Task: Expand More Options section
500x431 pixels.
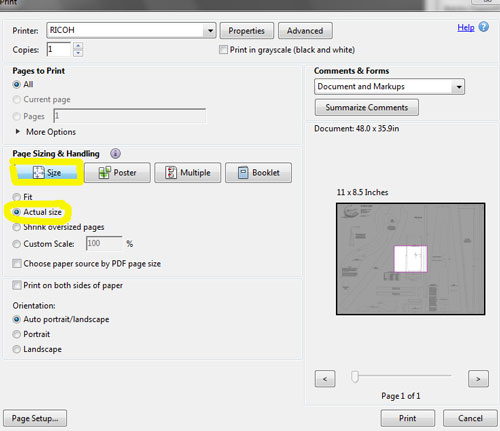Action: click(46, 132)
